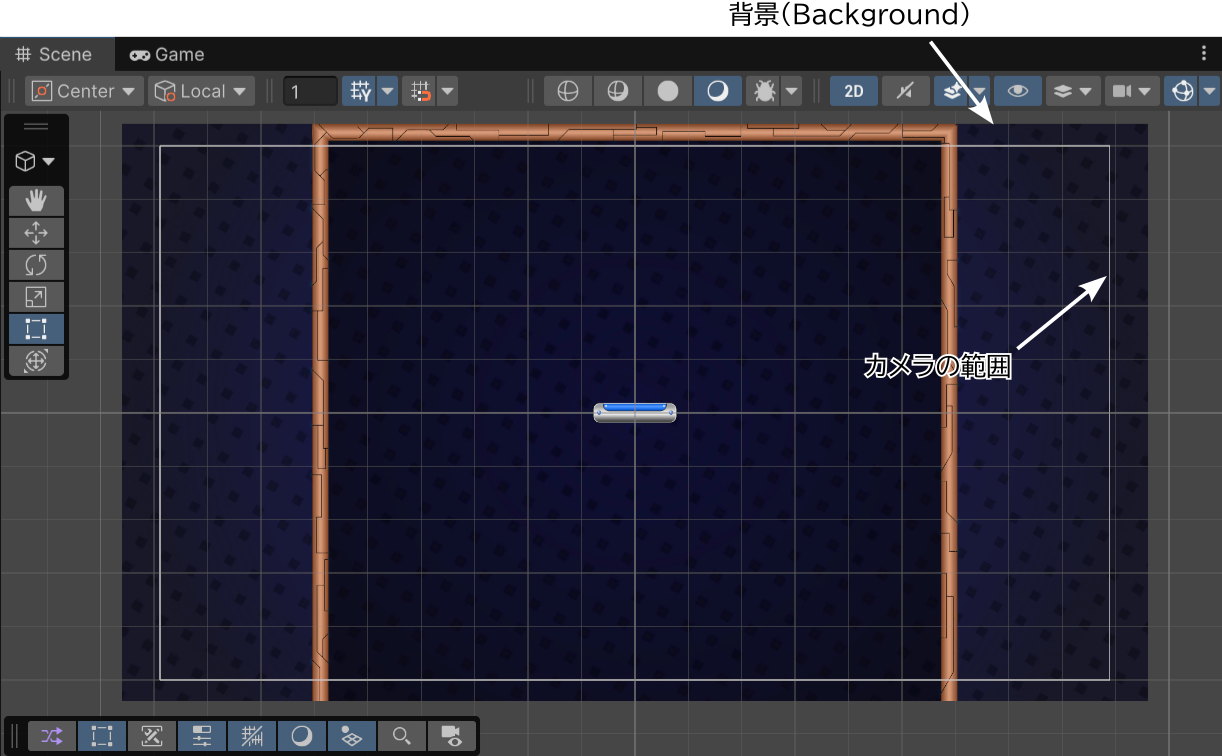Select the Rect tool

coord(36,329)
